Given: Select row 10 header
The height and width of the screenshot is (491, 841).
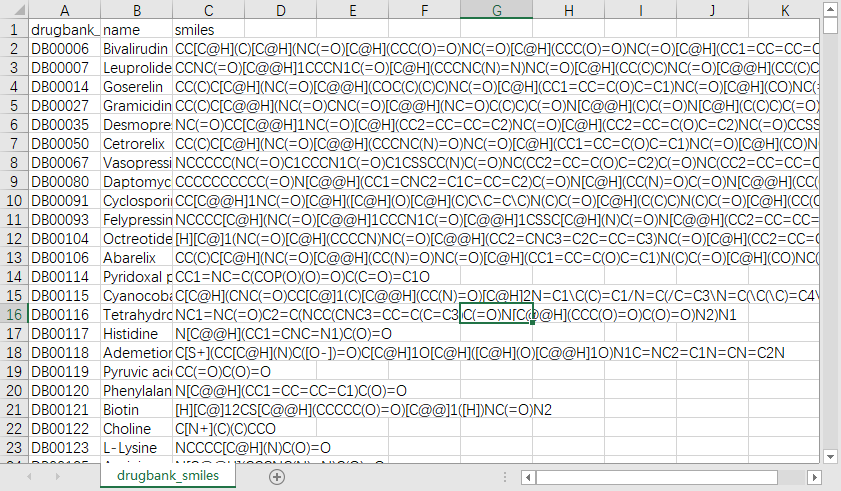Looking at the screenshot, I should [14, 201].
